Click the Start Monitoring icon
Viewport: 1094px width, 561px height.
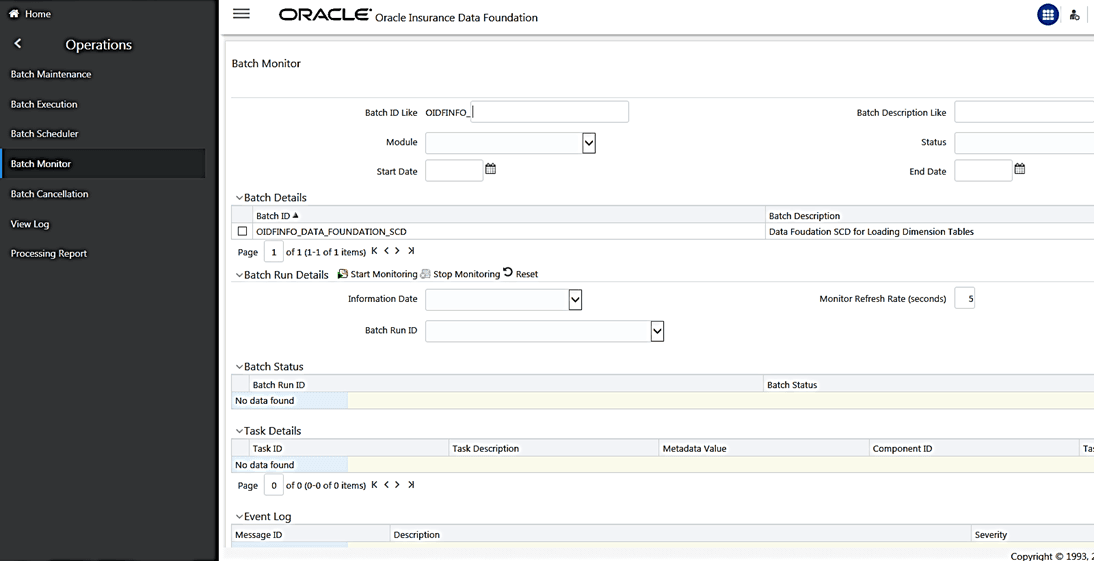(343, 274)
